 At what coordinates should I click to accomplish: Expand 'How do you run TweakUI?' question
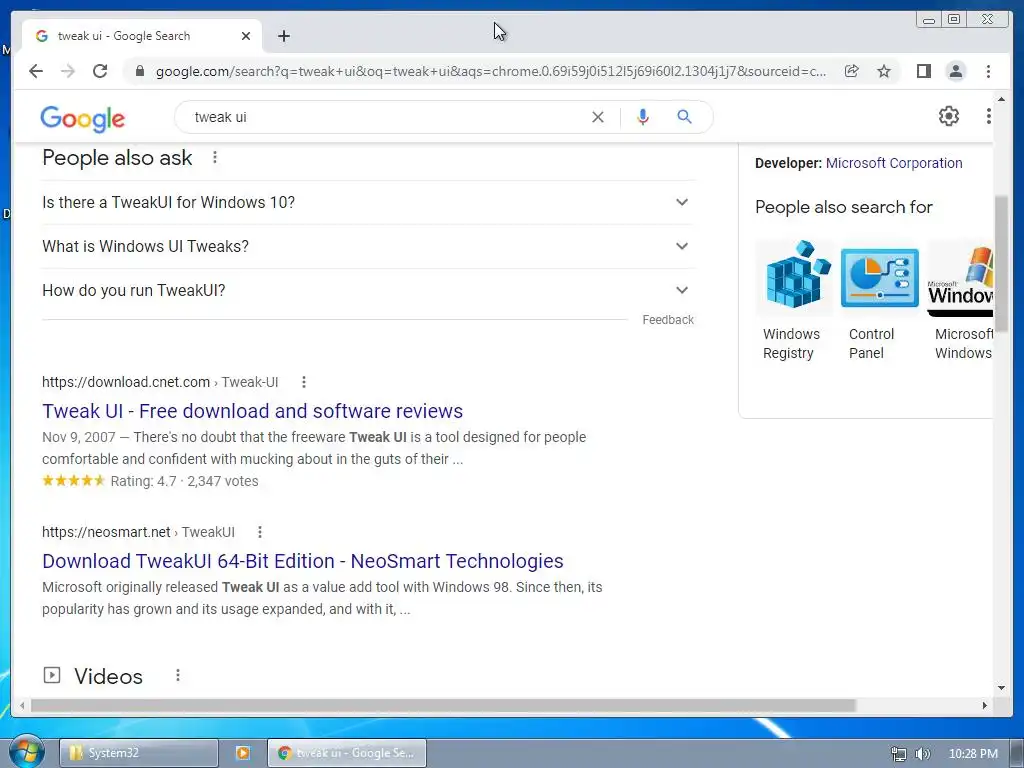coord(368,290)
